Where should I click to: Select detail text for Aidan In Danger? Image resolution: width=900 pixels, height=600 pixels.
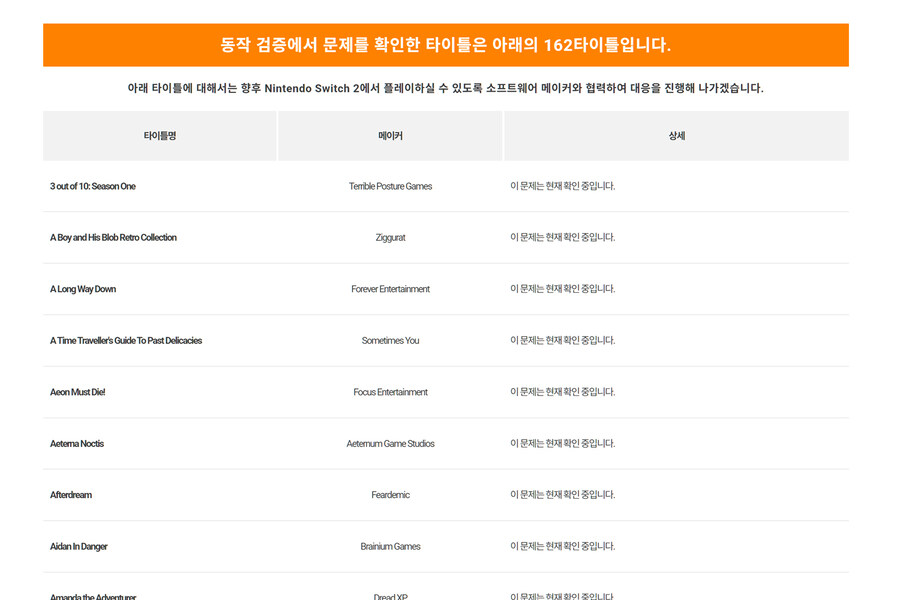point(562,547)
